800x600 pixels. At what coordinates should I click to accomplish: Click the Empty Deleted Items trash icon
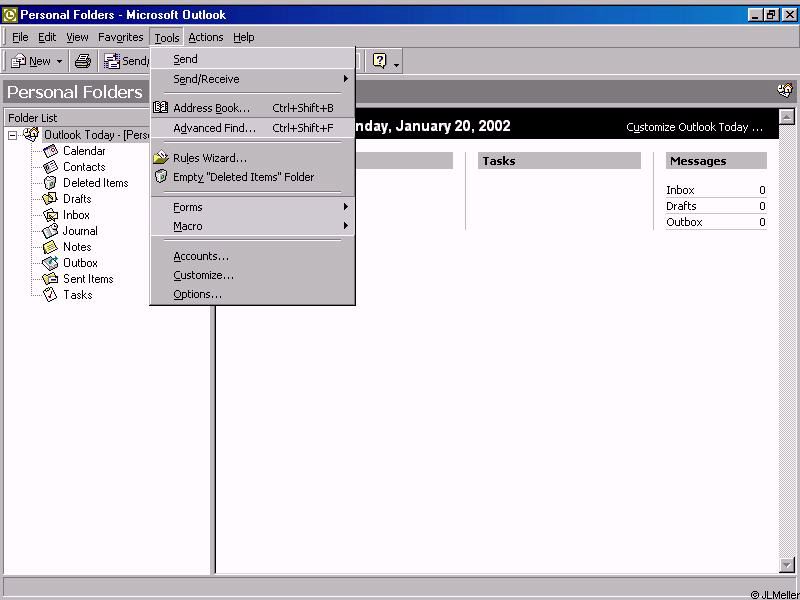[161, 177]
